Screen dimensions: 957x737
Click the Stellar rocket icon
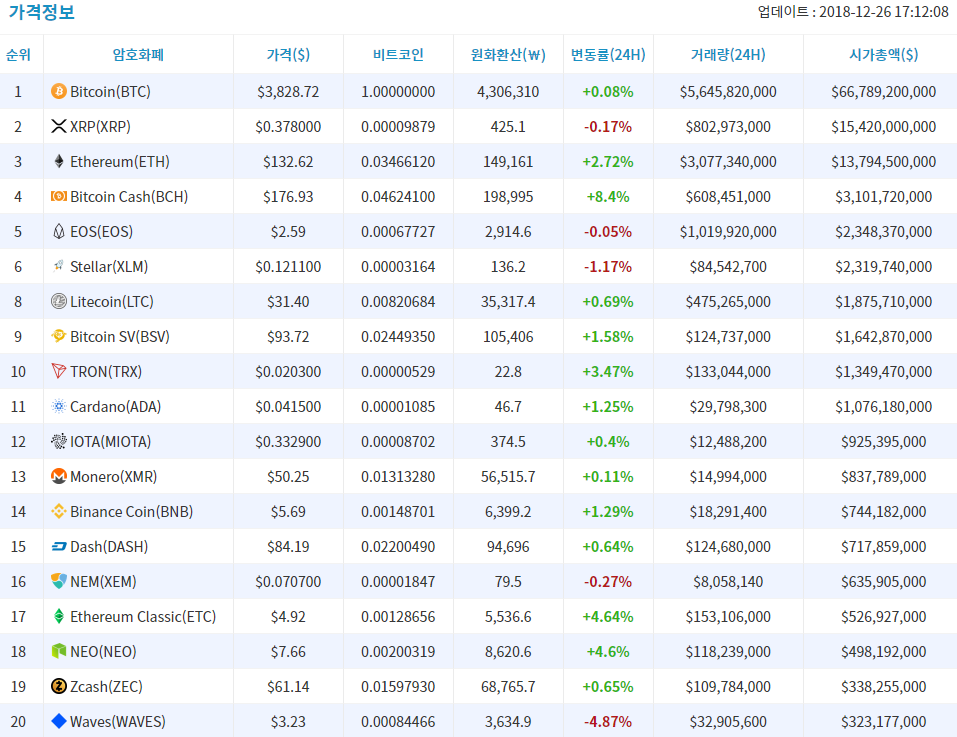(x=59, y=265)
